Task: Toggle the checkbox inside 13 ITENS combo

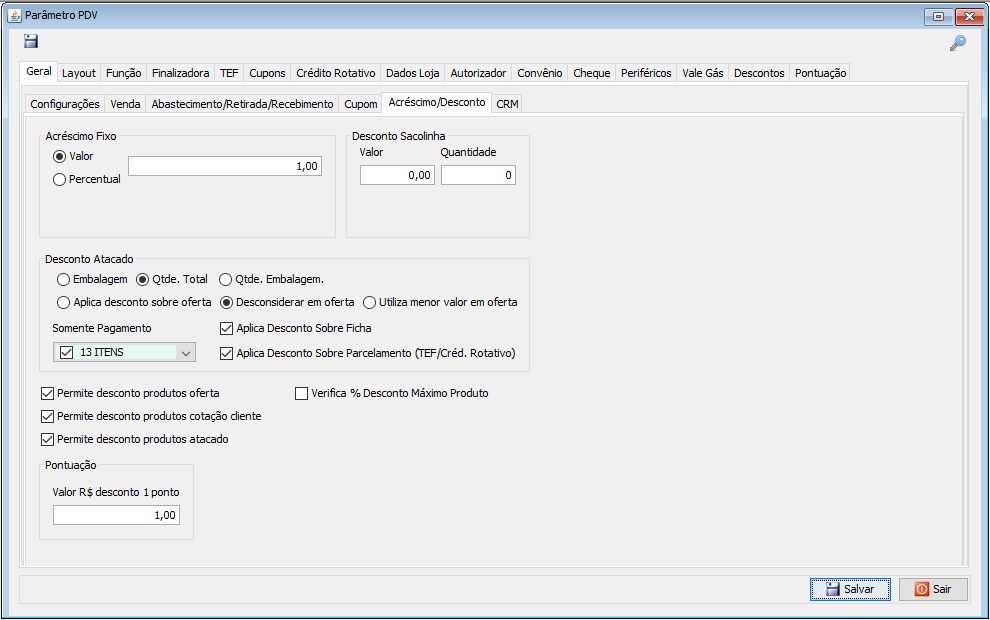Action: pos(67,352)
